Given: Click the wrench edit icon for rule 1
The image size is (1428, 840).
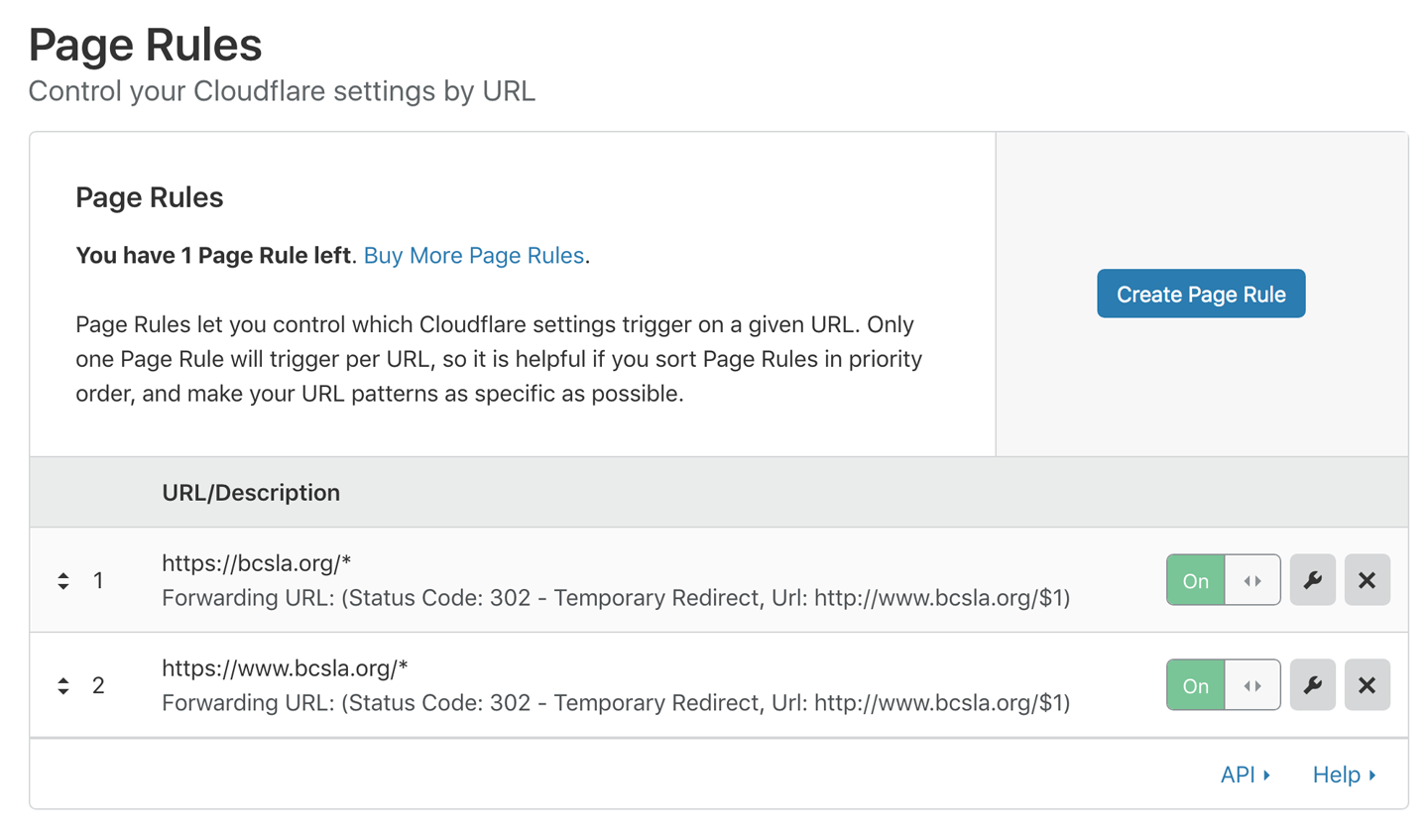Looking at the screenshot, I should coord(1312,580).
